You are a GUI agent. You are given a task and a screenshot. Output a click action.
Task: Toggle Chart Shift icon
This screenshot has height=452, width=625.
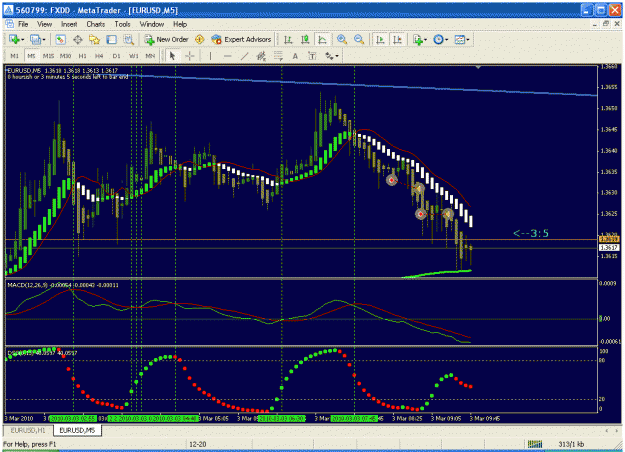coord(397,39)
